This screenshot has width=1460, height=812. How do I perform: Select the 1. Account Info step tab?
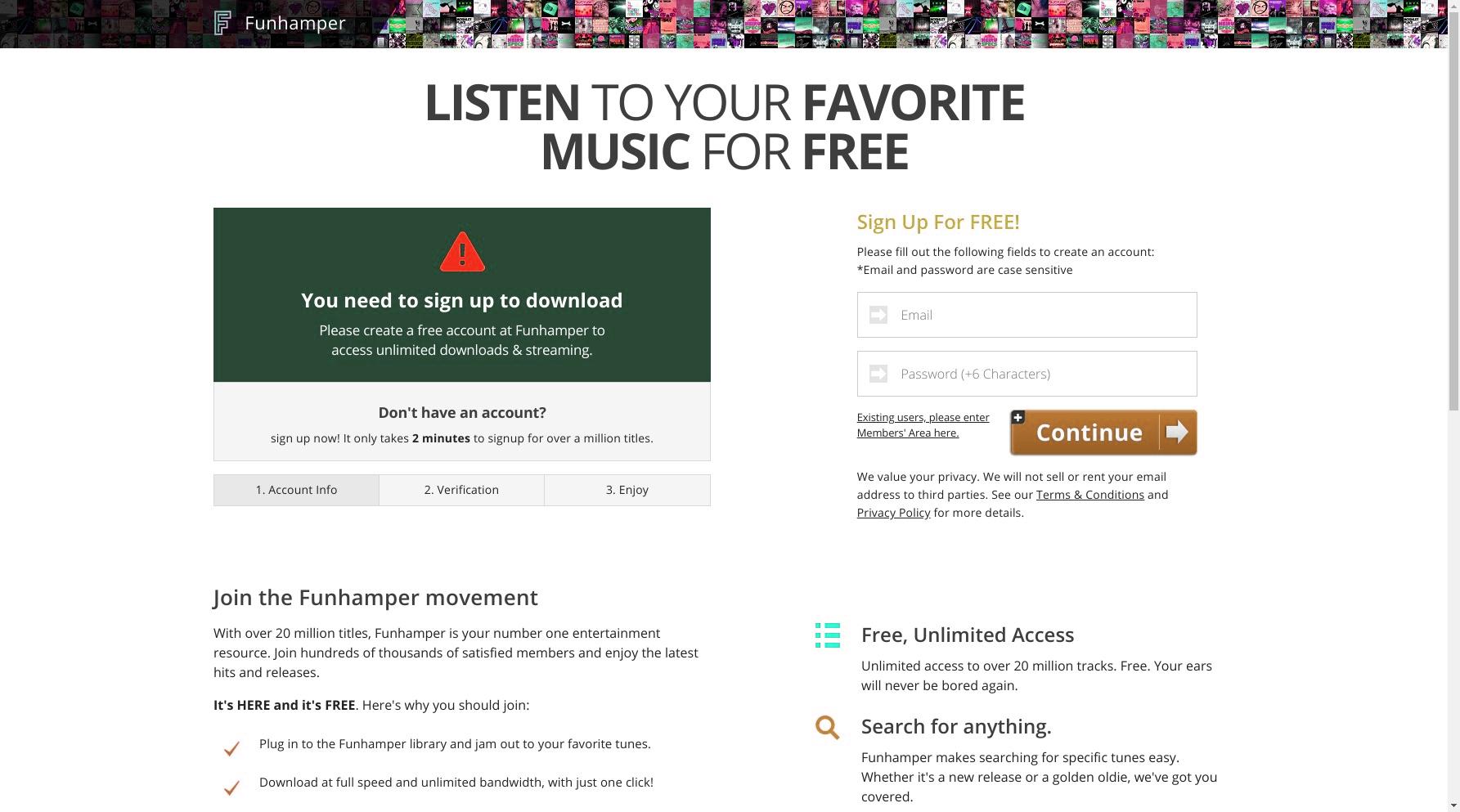click(x=296, y=490)
